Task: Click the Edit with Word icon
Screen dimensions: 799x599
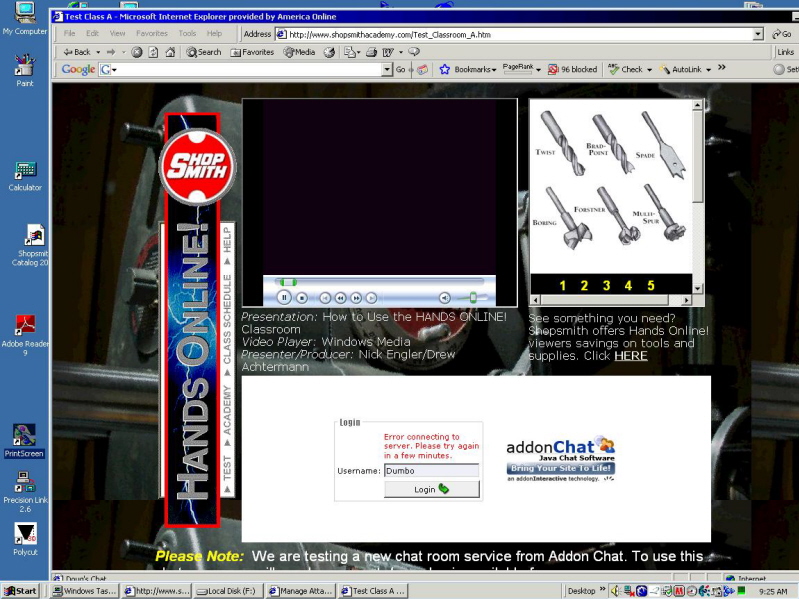Action: point(388,52)
